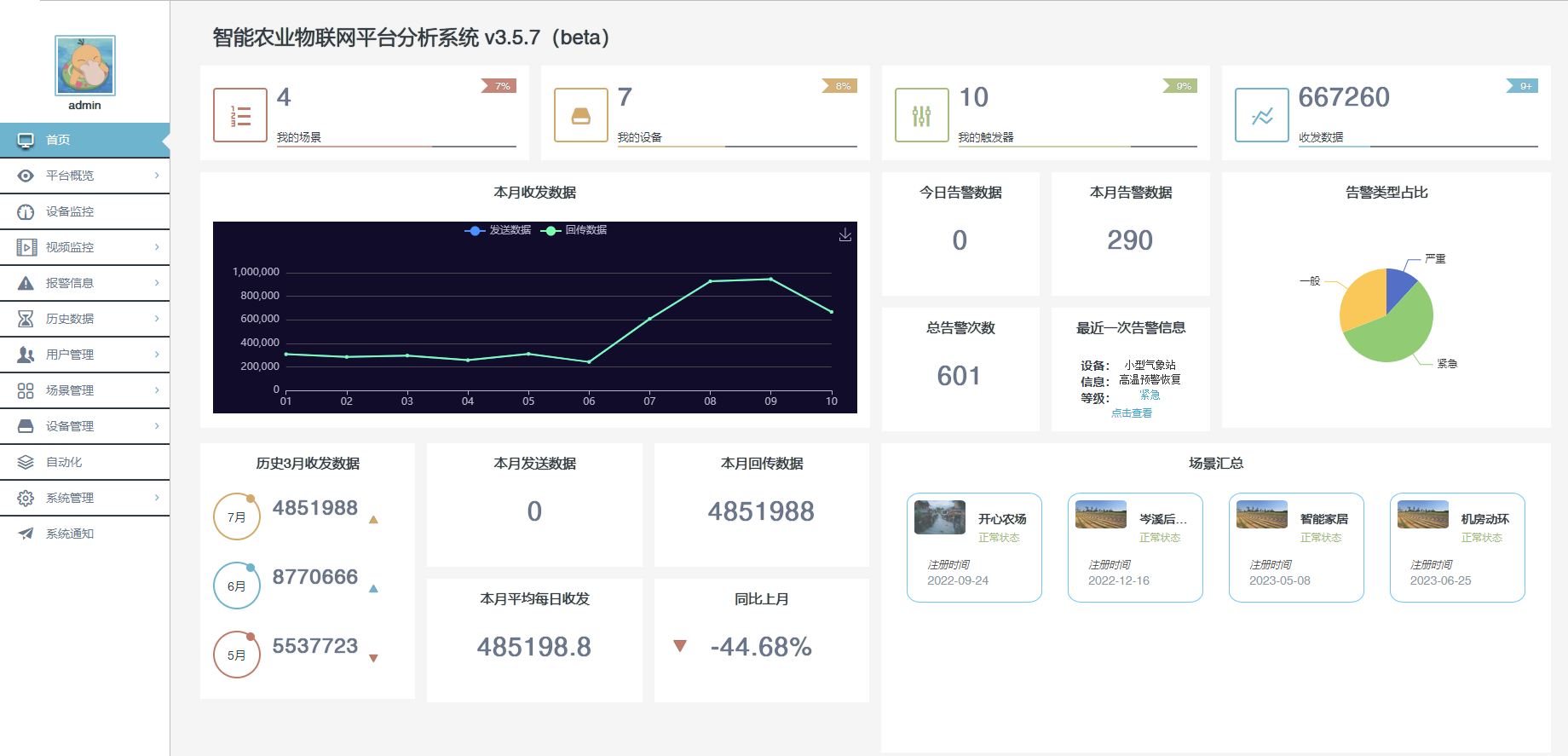Click the 5月 circle badge
The width and height of the screenshot is (1568, 756).
236,655
